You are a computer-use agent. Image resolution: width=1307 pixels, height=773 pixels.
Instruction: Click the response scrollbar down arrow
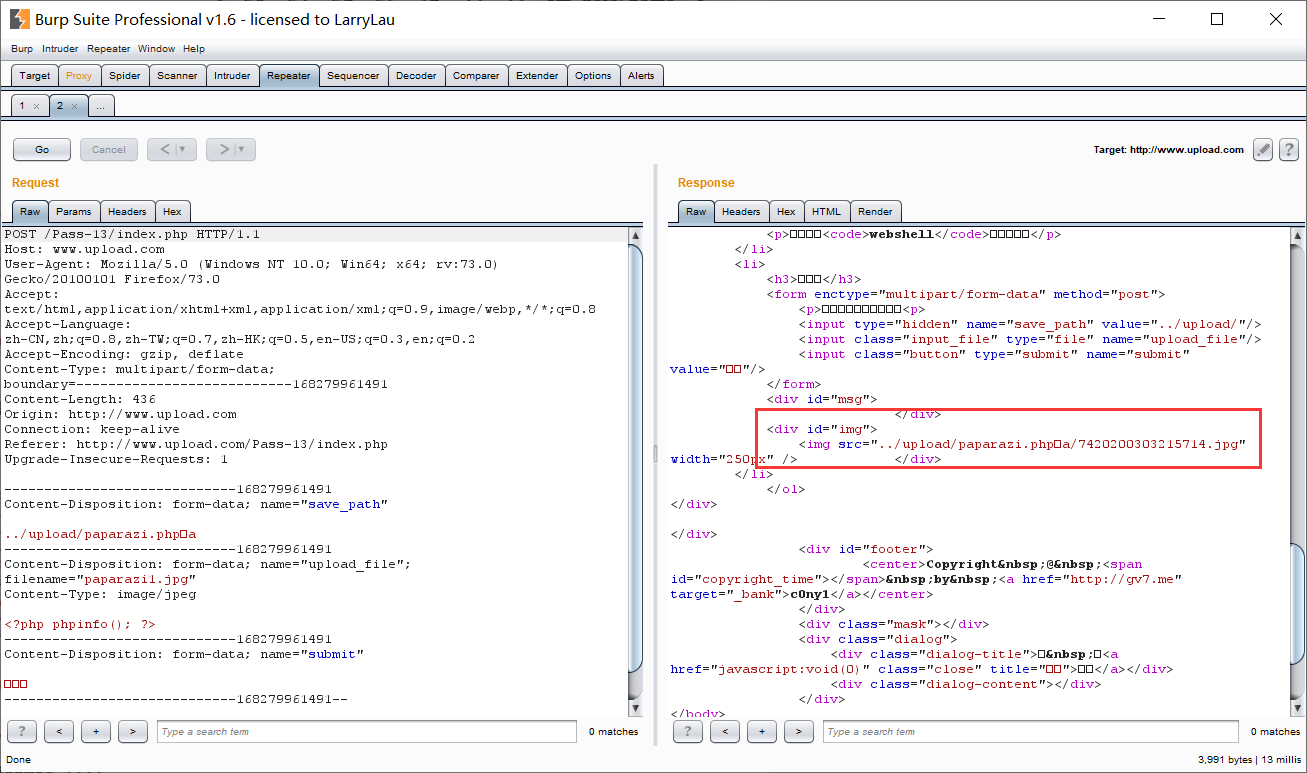point(1297,707)
